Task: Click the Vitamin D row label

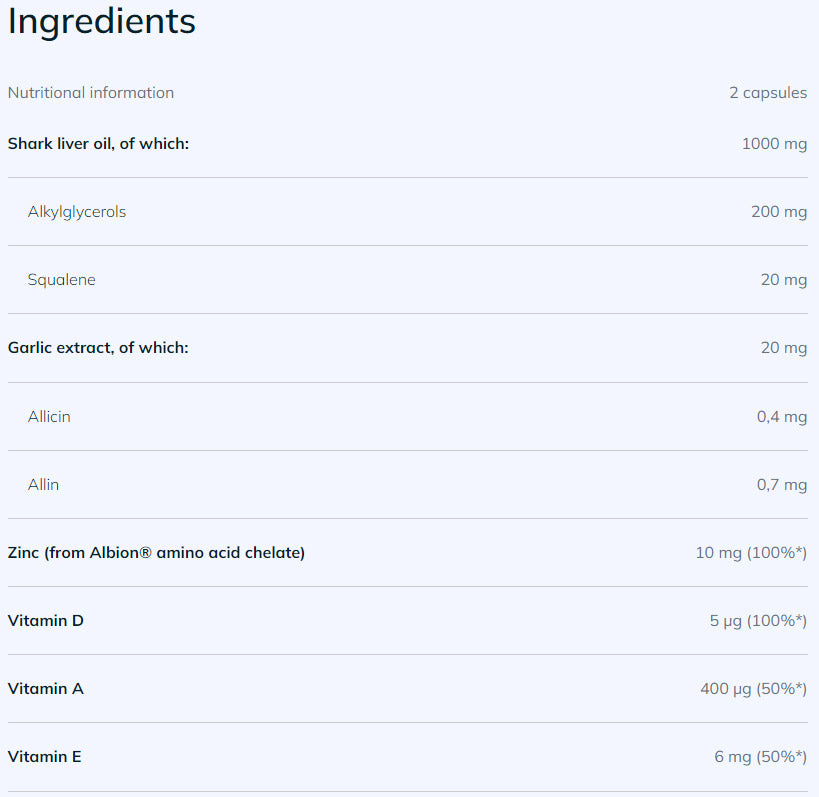Action: click(45, 620)
